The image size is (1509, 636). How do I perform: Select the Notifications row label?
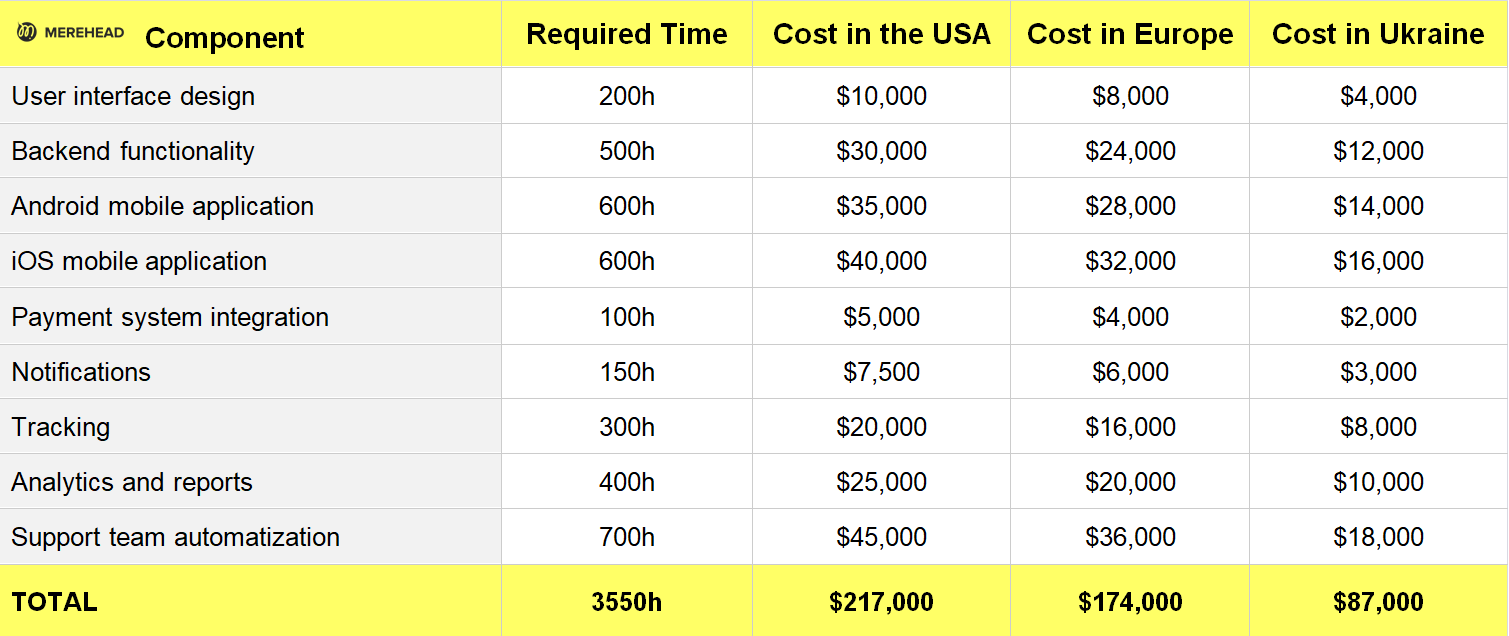81,372
